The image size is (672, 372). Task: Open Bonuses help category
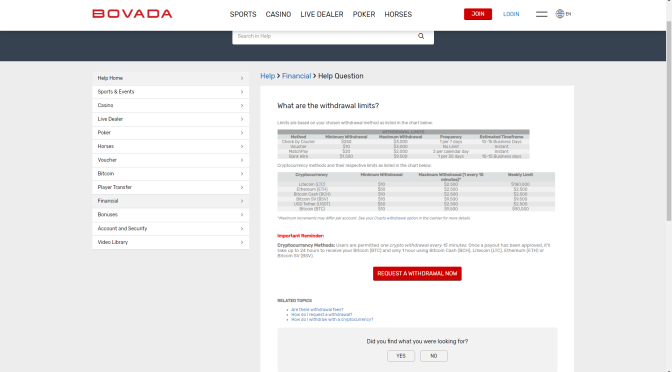point(171,215)
